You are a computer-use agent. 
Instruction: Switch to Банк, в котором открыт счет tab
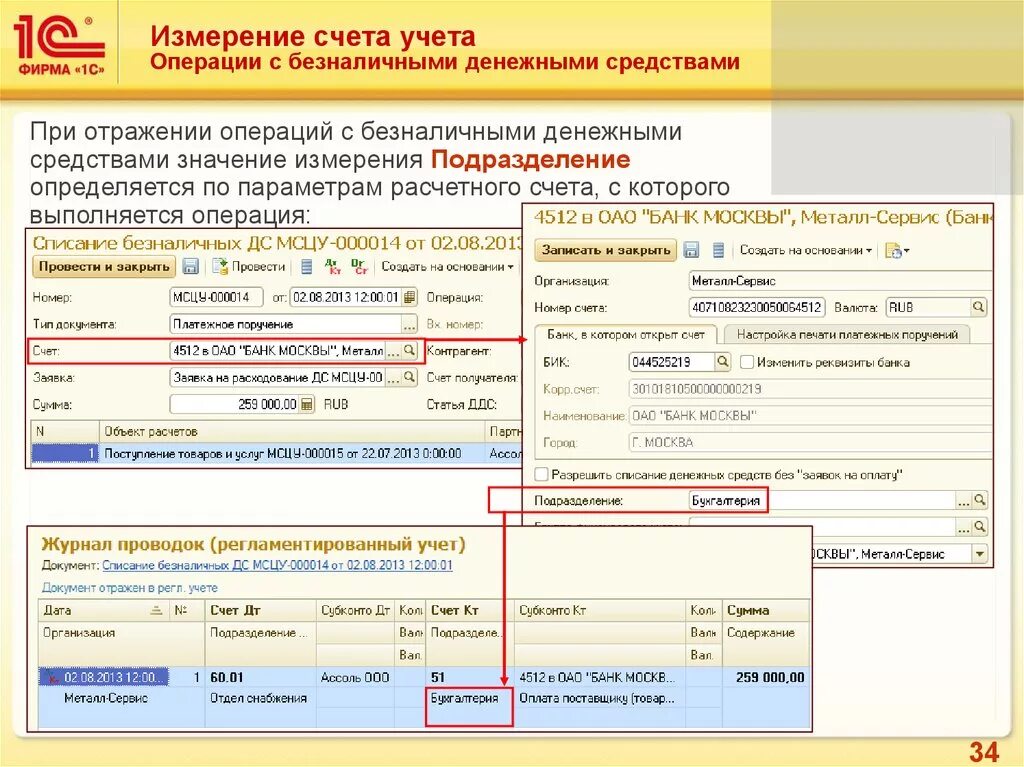(x=626, y=335)
